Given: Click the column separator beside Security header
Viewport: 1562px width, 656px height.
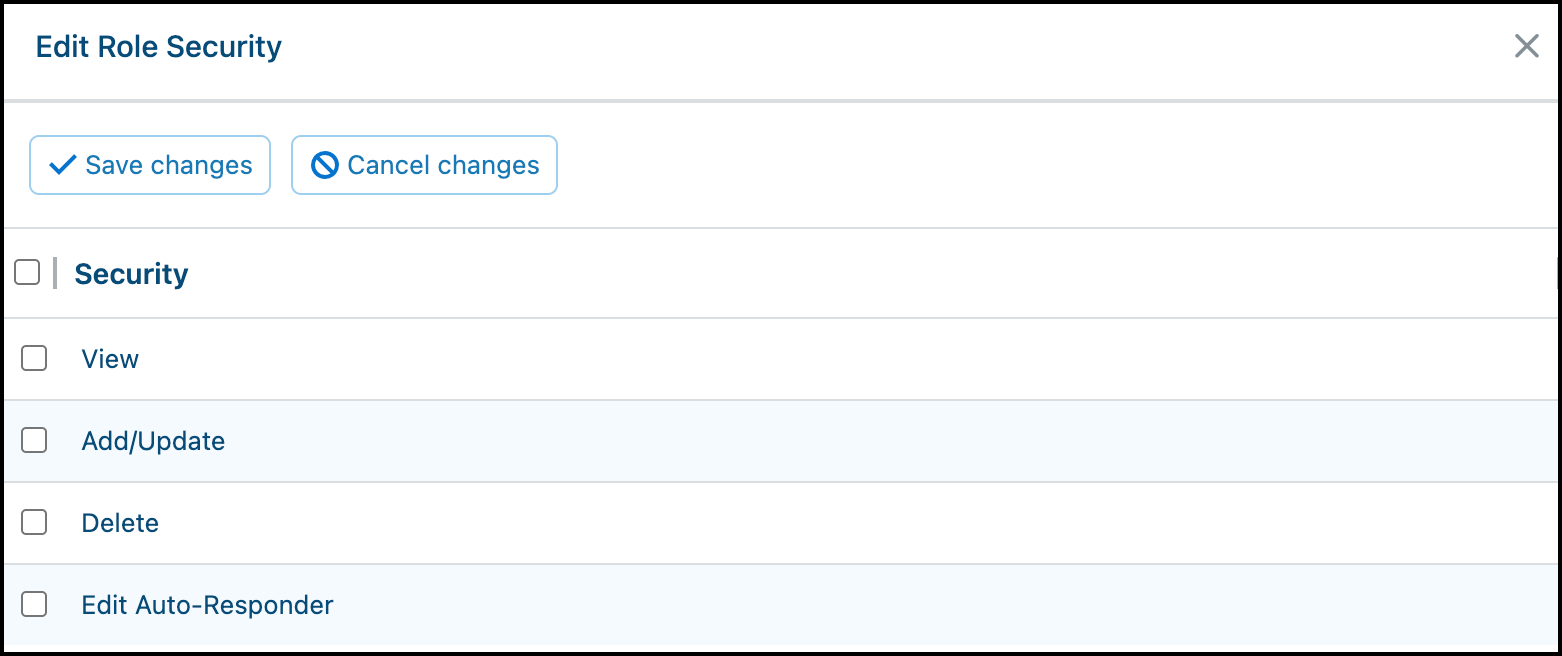Looking at the screenshot, I should coord(55,273).
